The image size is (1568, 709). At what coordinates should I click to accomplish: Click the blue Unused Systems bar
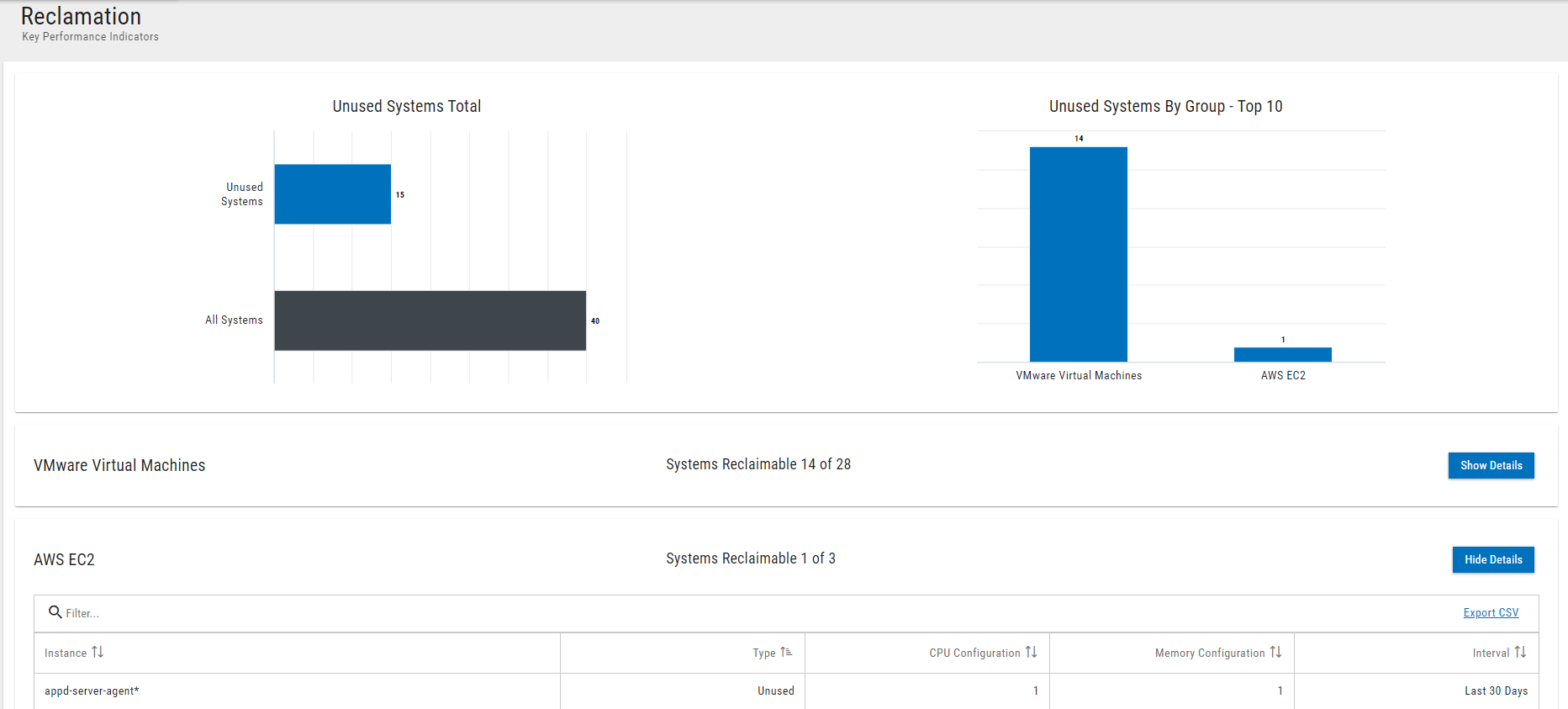(x=333, y=194)
